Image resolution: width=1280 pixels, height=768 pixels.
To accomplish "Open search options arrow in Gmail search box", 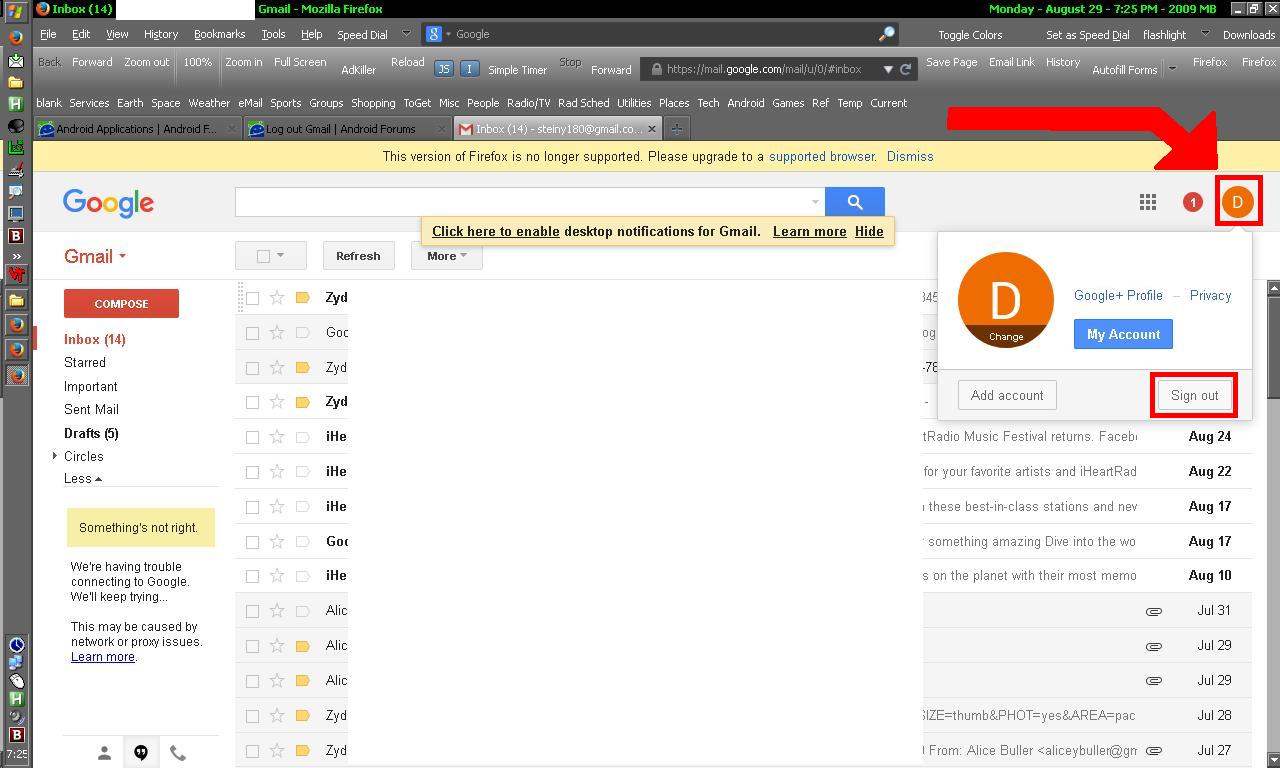I will [x=815, y=202].
